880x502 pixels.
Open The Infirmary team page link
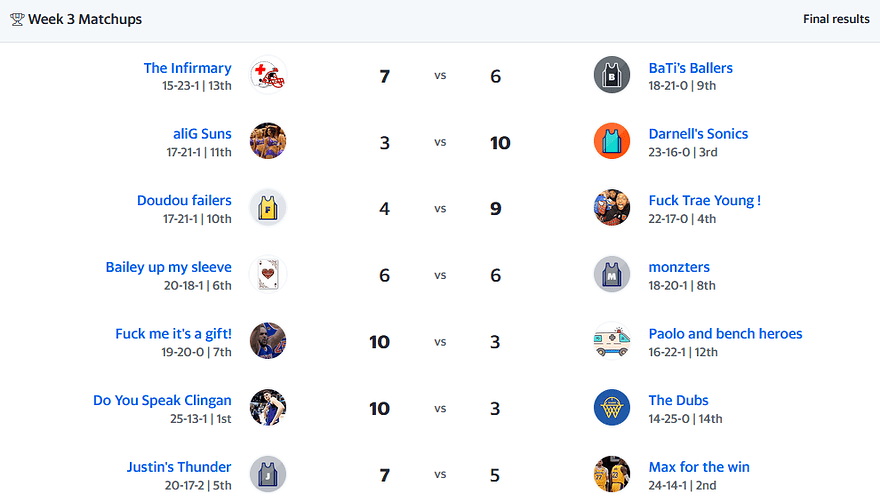tap(187, 68)
